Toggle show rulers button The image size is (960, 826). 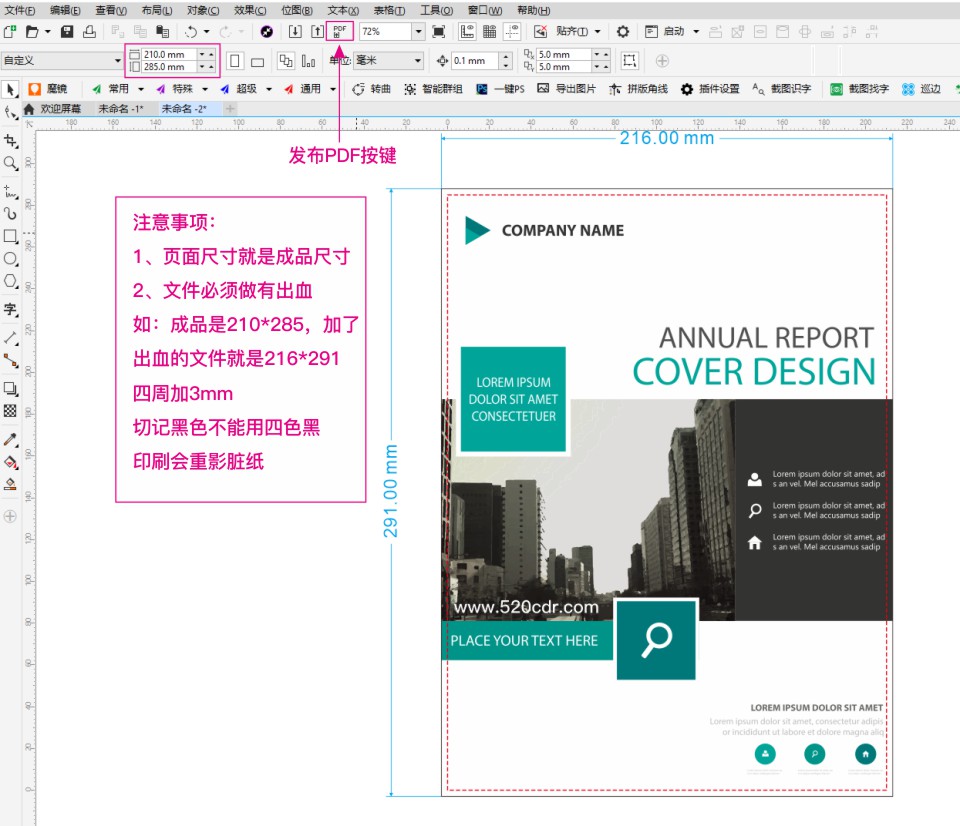pos(467,31)
